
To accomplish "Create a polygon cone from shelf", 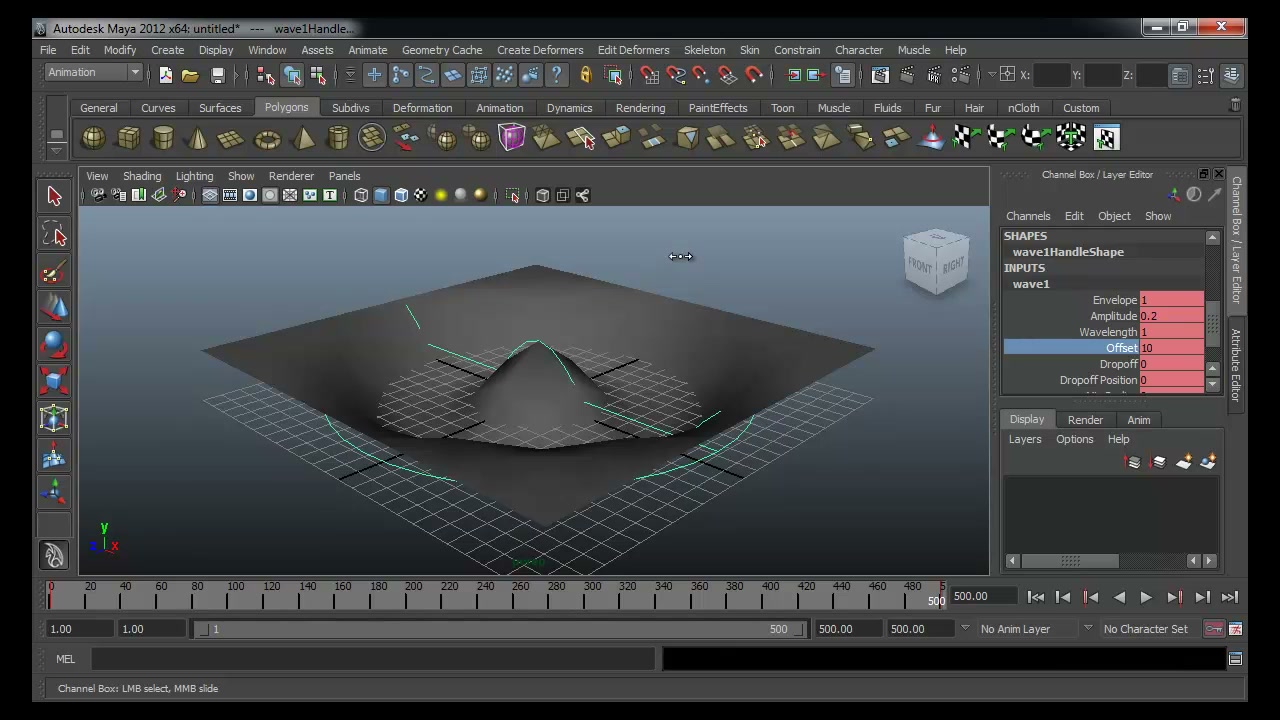I will 197,138.
